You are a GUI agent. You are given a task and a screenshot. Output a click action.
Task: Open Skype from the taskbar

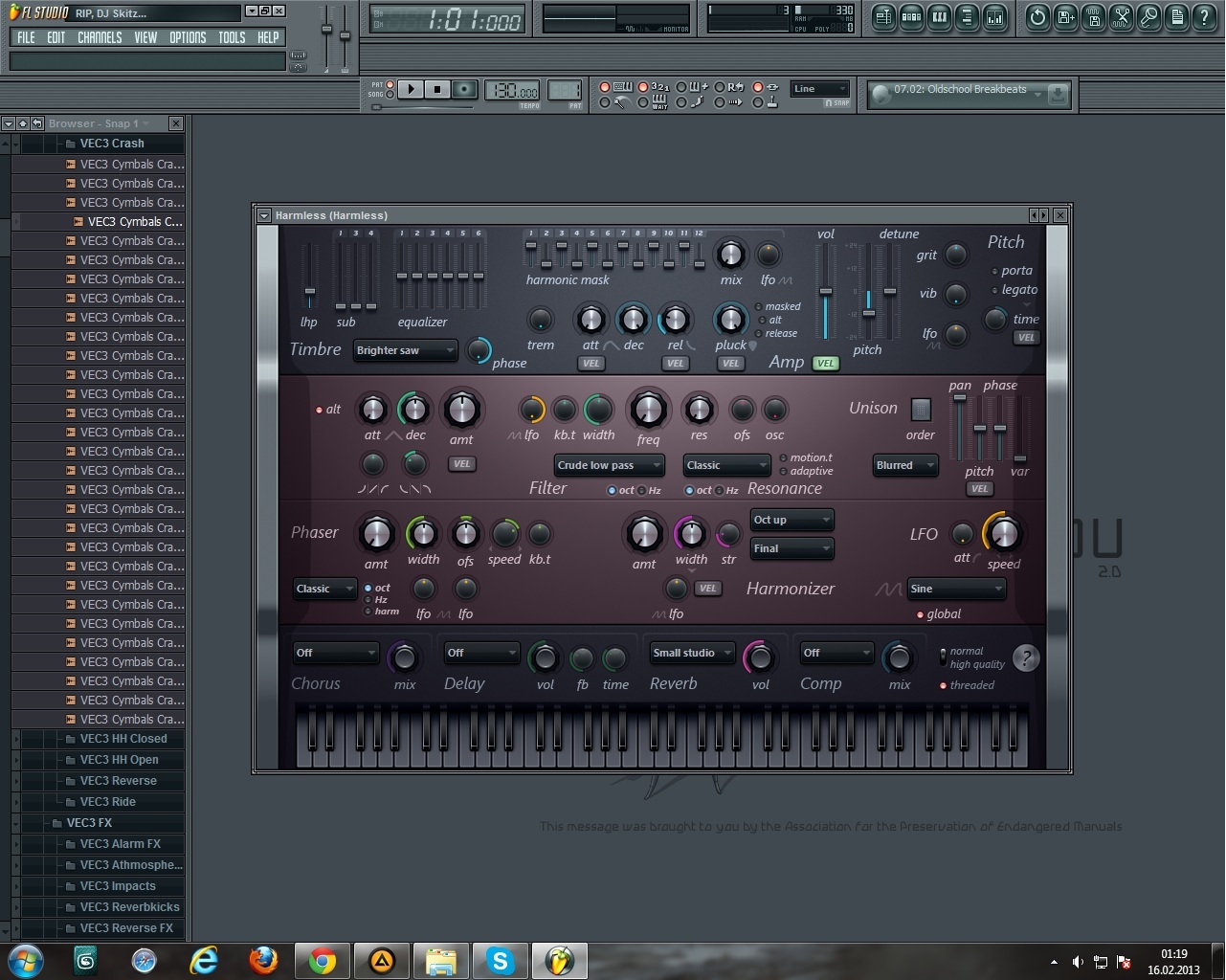coord(501,960)
